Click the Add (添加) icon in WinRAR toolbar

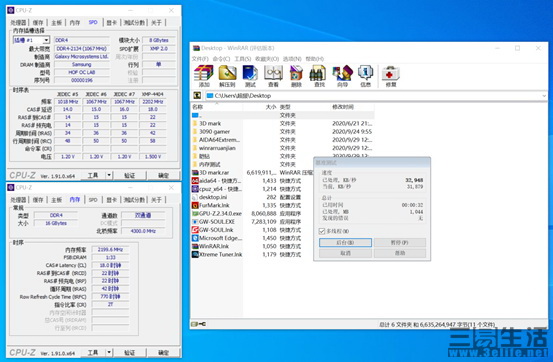pos(204,76)
